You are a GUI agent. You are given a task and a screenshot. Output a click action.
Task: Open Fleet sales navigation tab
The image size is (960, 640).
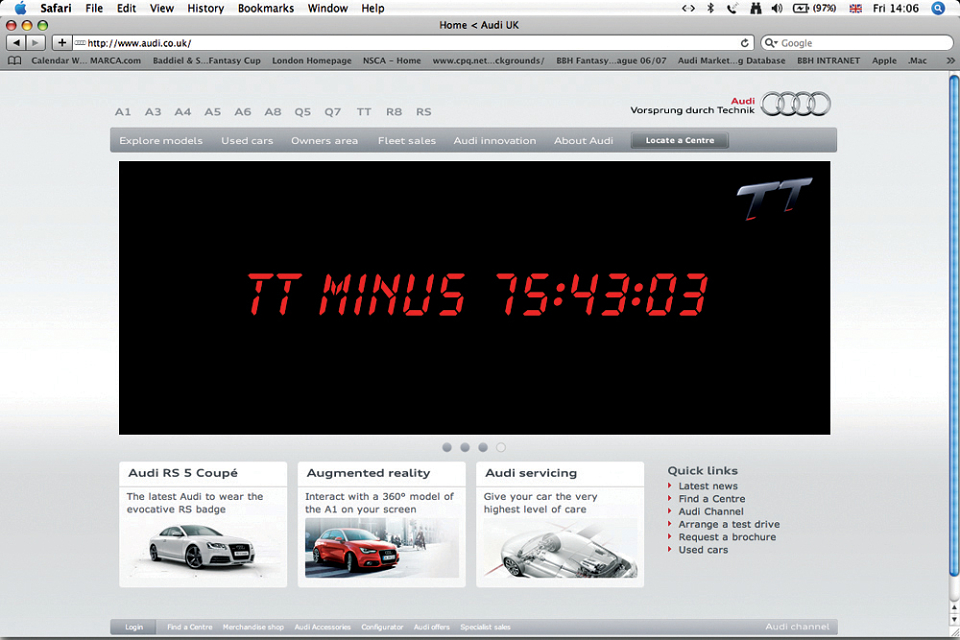click(x=407, y=140)
